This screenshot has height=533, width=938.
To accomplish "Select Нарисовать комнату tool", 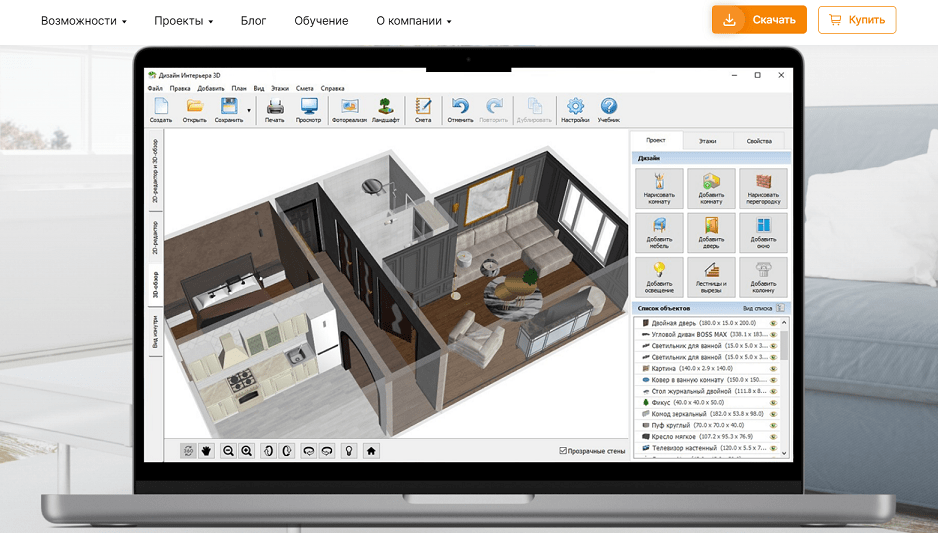I will point(659,188).
